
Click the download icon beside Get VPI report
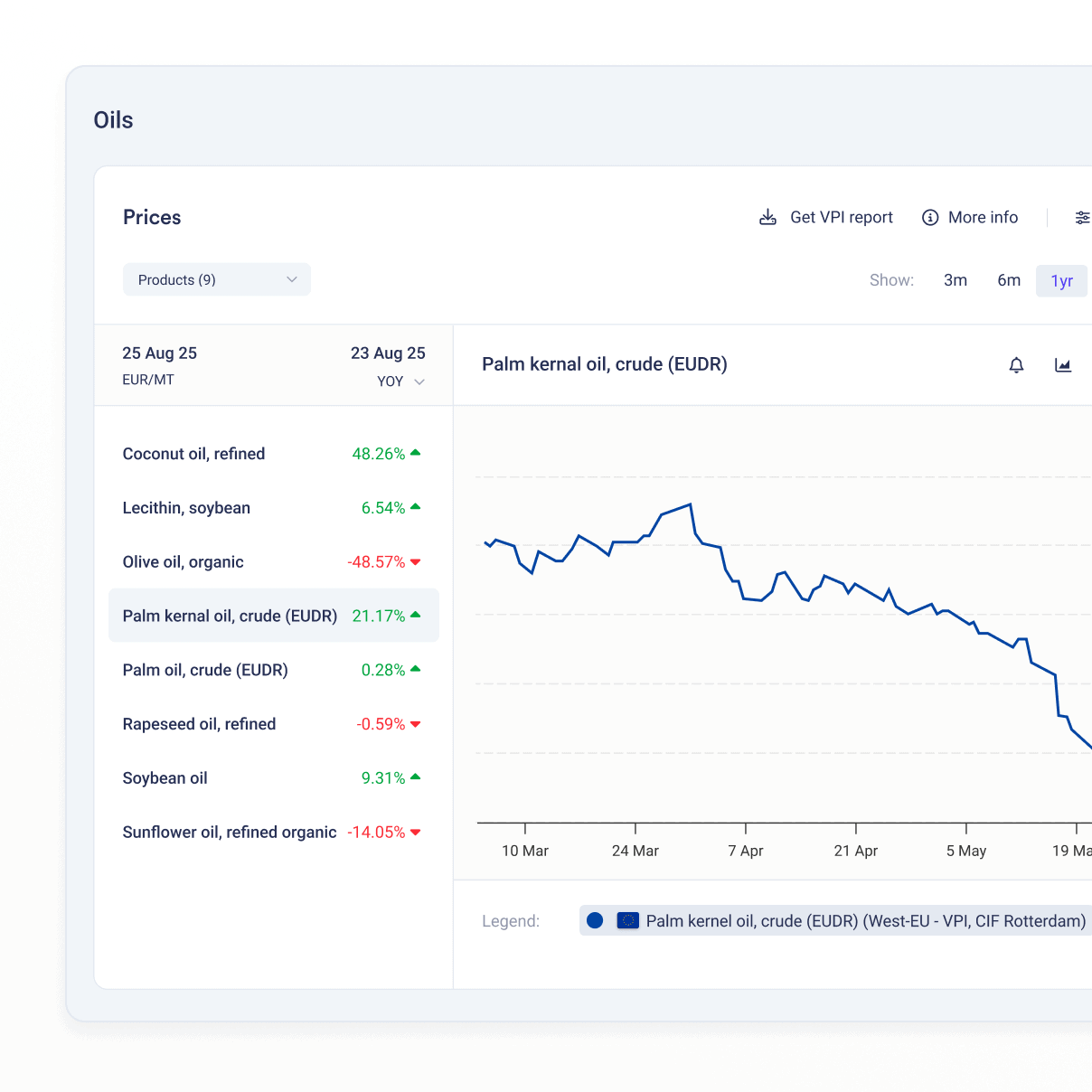[x=767, y=218]
